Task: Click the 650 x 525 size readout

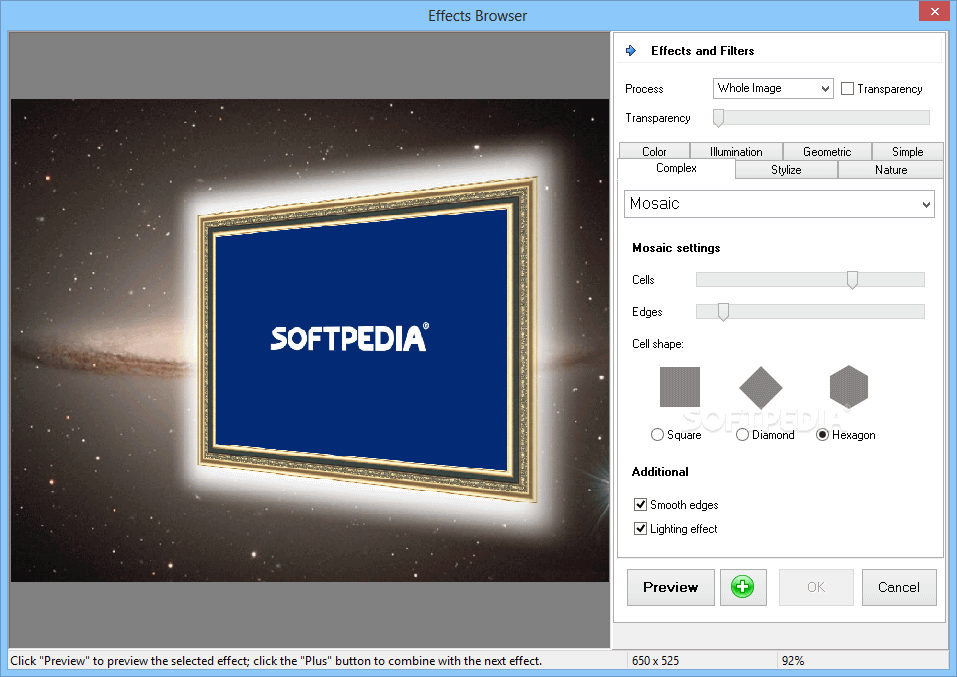Action: point(655,661)
